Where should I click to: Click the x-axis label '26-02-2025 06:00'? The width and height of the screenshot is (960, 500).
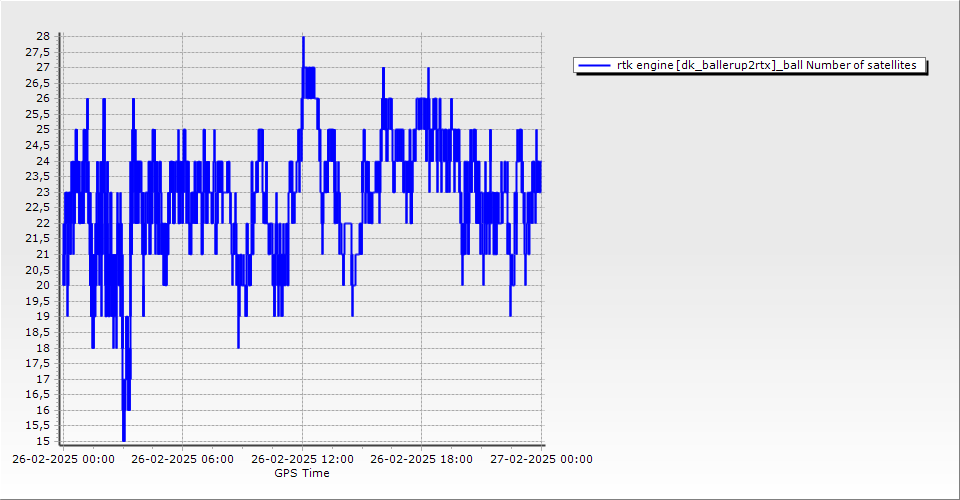[x=182, y=459]
